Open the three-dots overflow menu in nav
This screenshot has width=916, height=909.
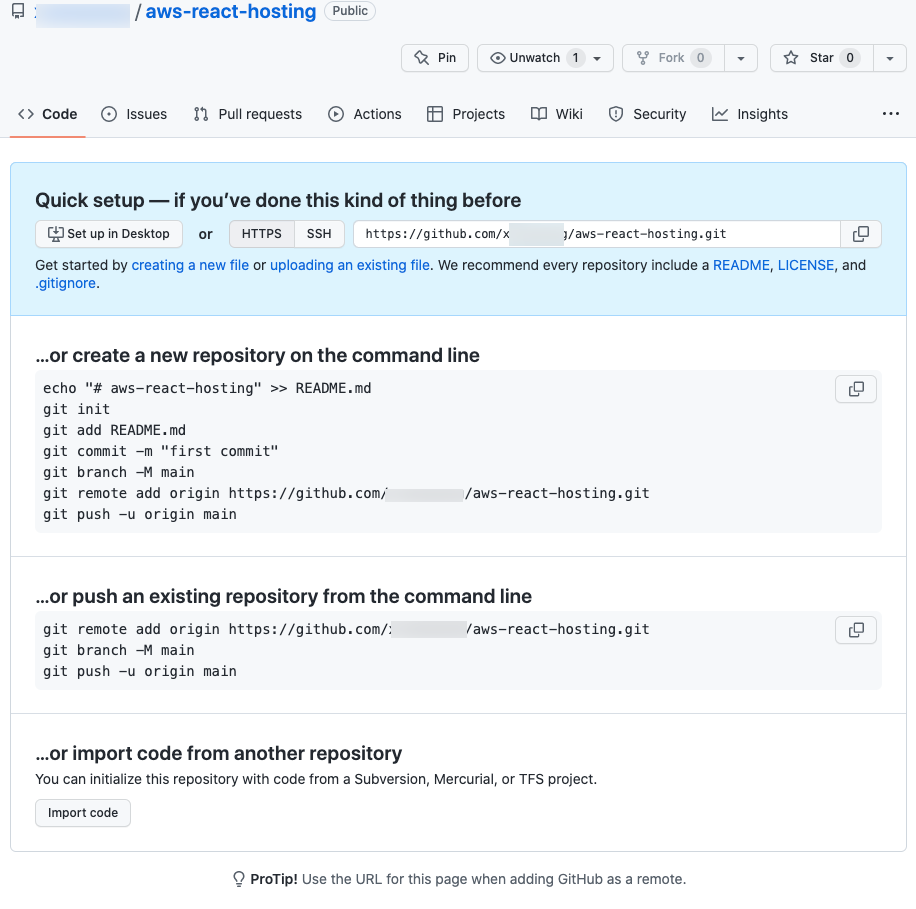[890, 114]
